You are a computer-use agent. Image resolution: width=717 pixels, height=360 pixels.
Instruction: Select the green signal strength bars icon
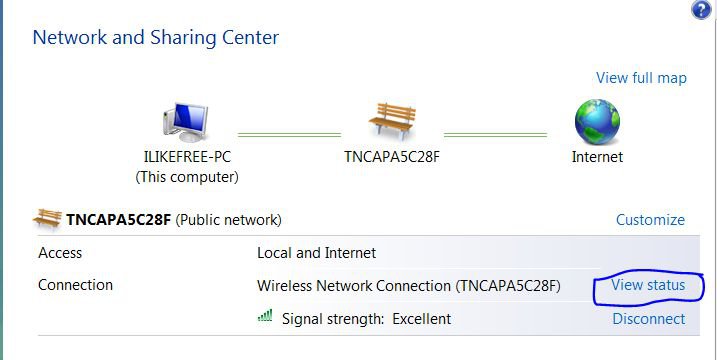(x=265, y=316)
